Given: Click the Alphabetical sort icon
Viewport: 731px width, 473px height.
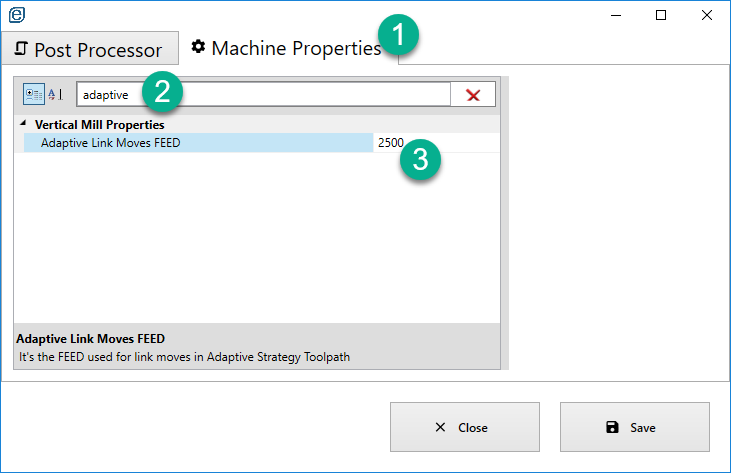Looking at the screenshot, I should (55, 94).
